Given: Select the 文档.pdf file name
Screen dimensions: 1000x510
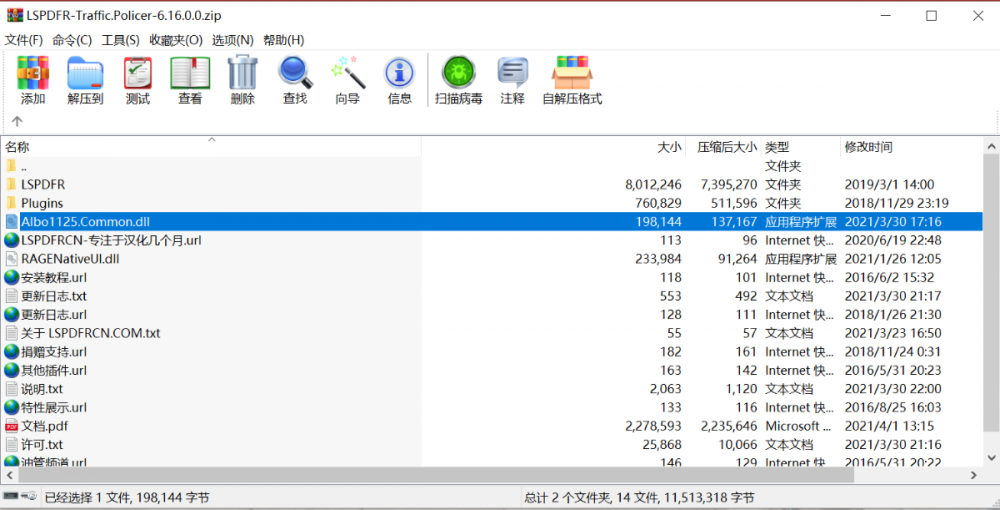Looking at the screenshot, I should pyautogui.click(x=45, y=426).
